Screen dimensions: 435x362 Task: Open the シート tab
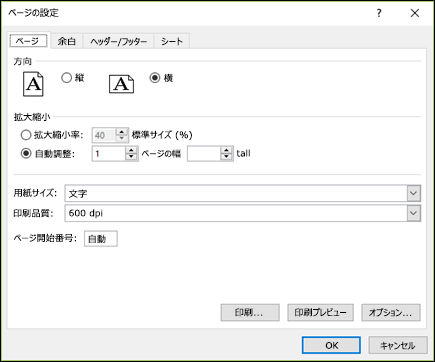click(172, 41)
